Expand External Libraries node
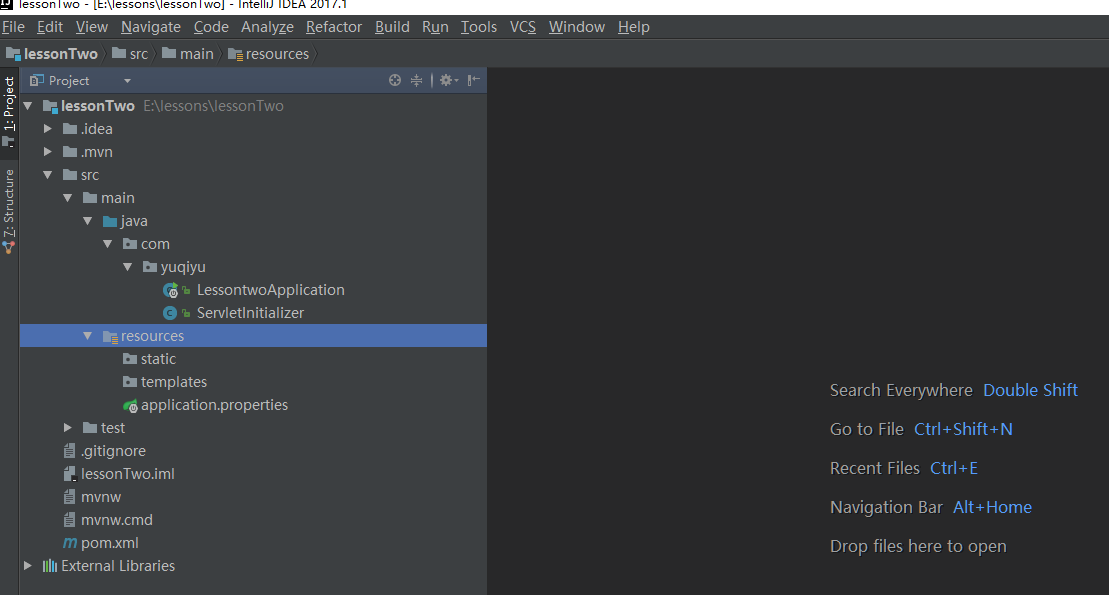Image resolution: width=1109 pixels, height=595 pixels. [x=28, y=566]
